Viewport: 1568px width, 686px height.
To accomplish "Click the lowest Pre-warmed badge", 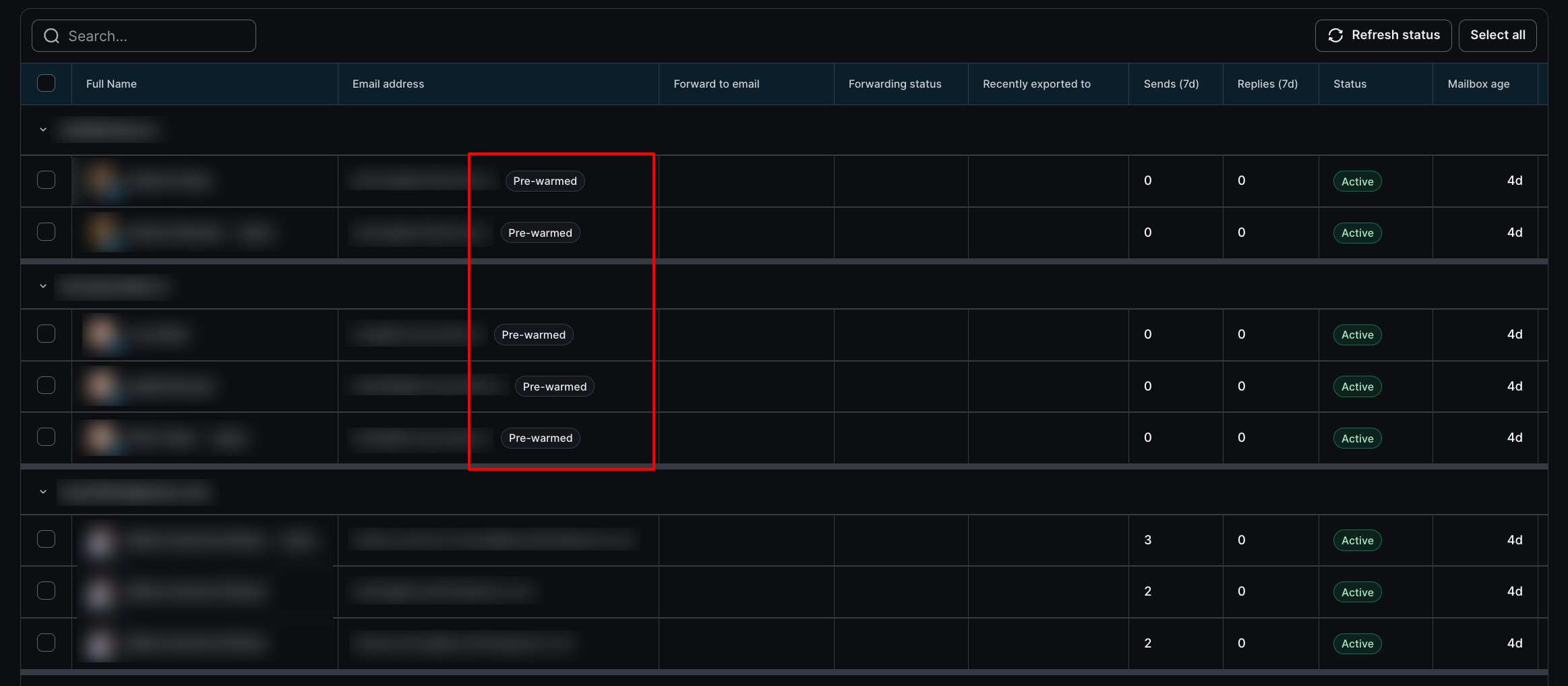I will (x=540, y=438).
